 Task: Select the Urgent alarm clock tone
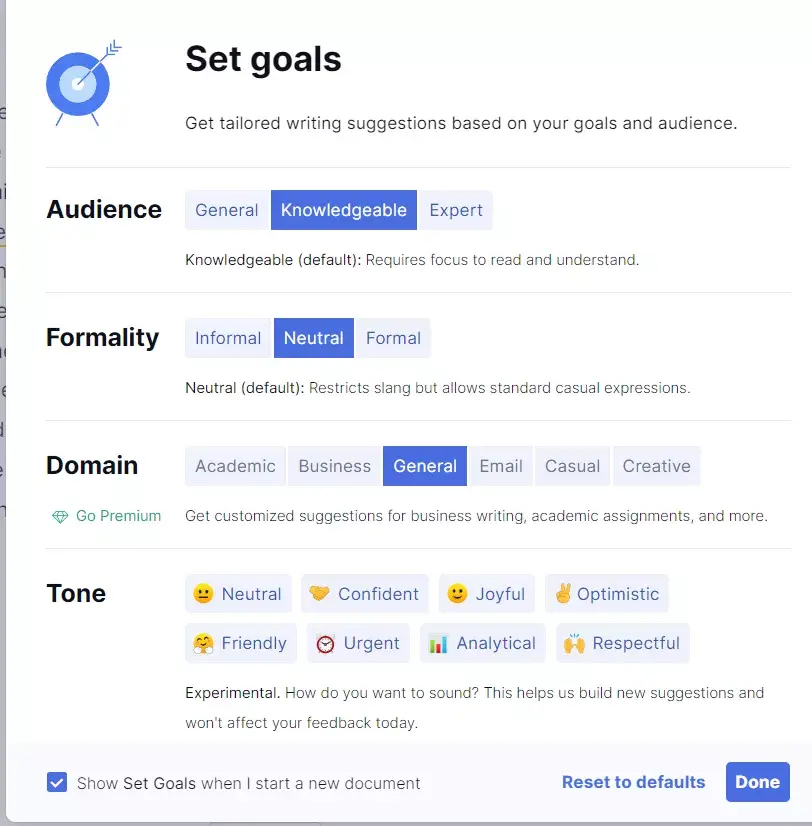(x=358, y=643)
